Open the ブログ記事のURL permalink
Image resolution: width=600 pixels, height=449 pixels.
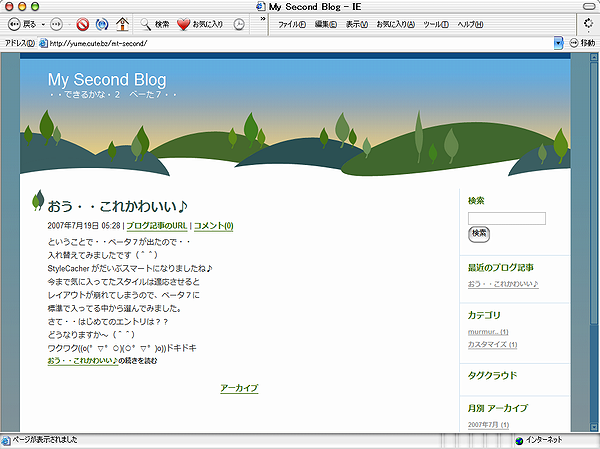(x=156, y=226)
